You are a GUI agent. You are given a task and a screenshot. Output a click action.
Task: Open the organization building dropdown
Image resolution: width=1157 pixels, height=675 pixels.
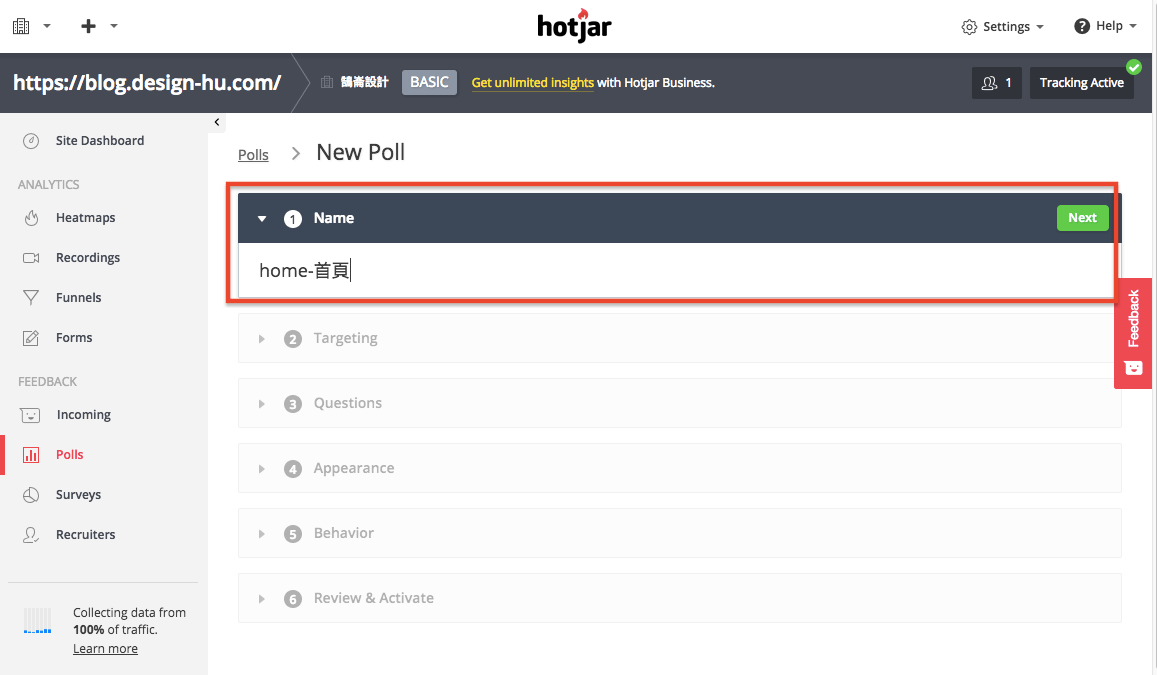pos(31,26)
